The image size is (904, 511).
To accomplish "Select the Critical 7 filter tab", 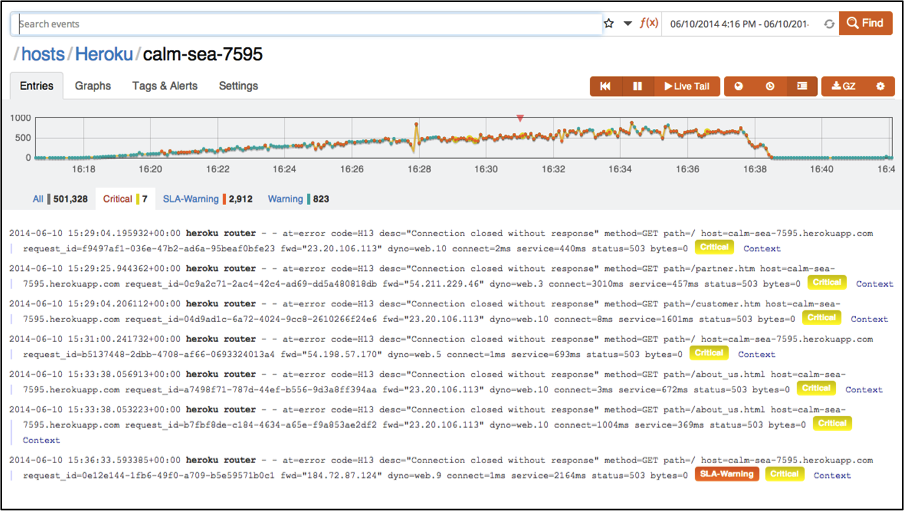I will (x=125, y=199).
